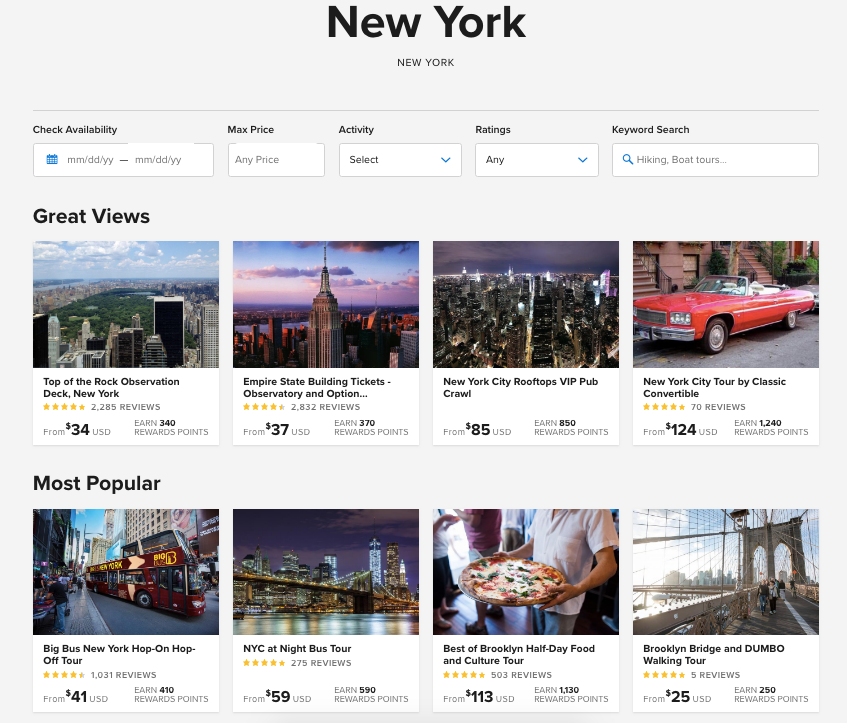
Task: Open New York City Rooftops VIP Pub Crawl title
Action: [x=520, y=387]
